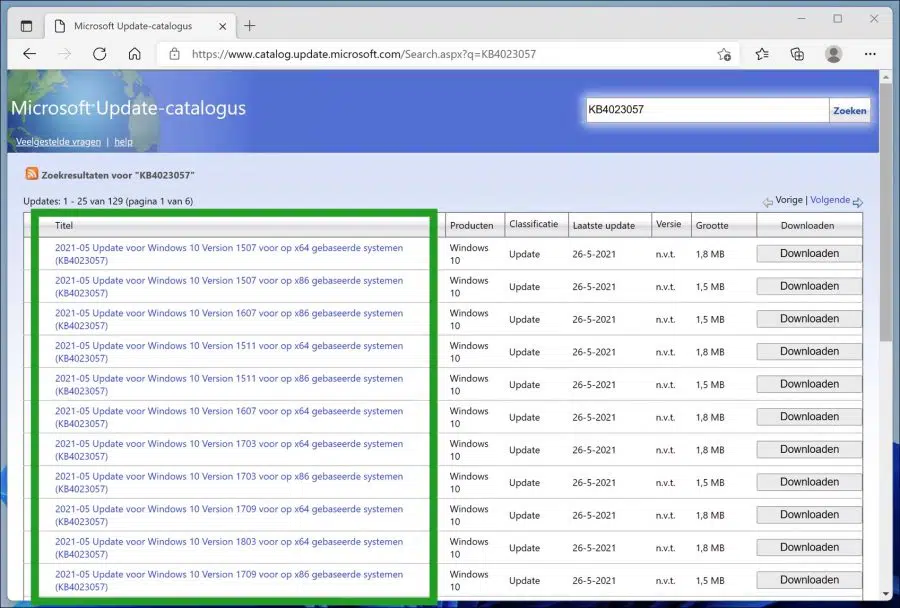
Task: Click Downloaden for Version 1511 x86
Action: [x=809, y=384]
